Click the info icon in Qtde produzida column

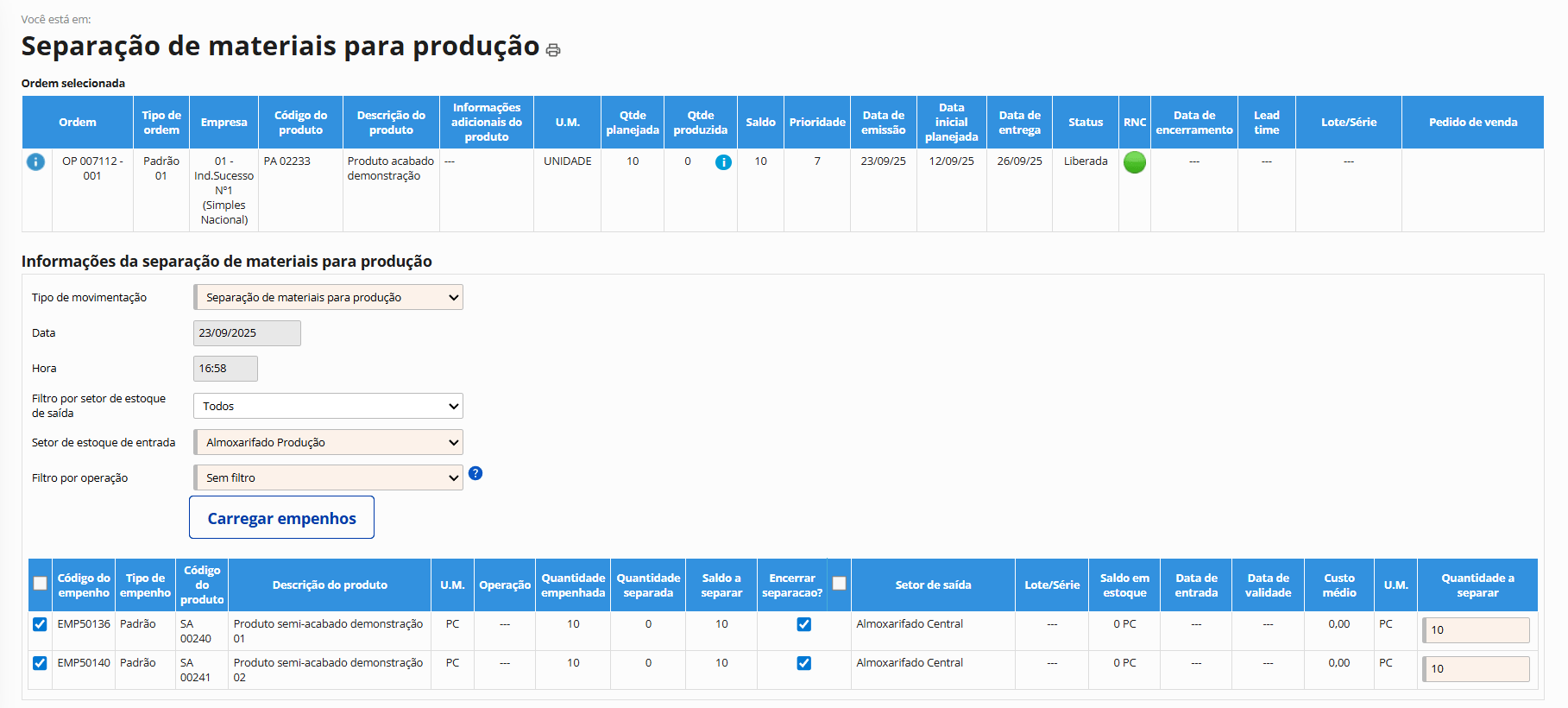pos(723,162)
